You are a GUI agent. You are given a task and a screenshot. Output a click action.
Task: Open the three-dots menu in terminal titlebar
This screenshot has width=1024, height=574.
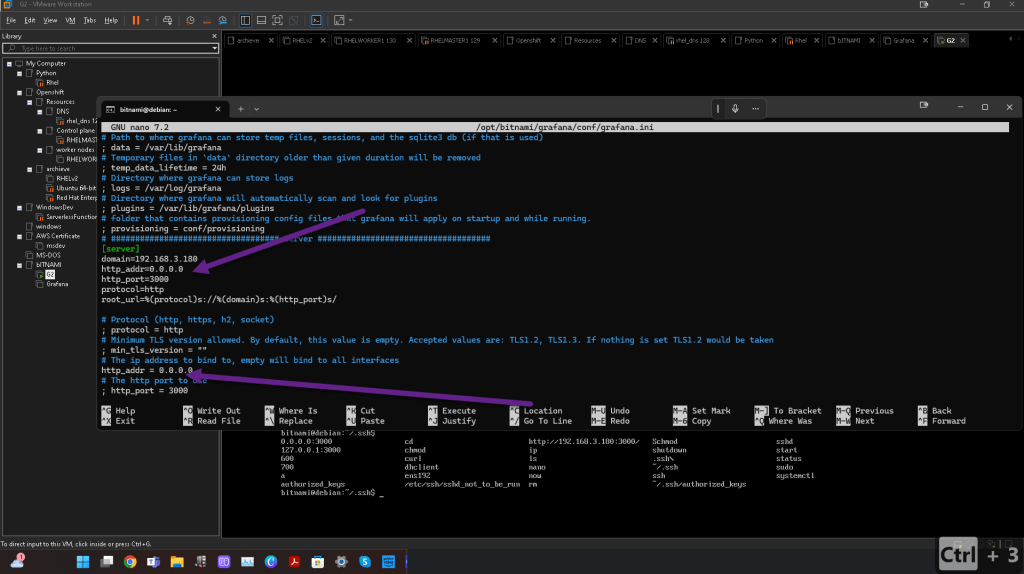point(756,108)
